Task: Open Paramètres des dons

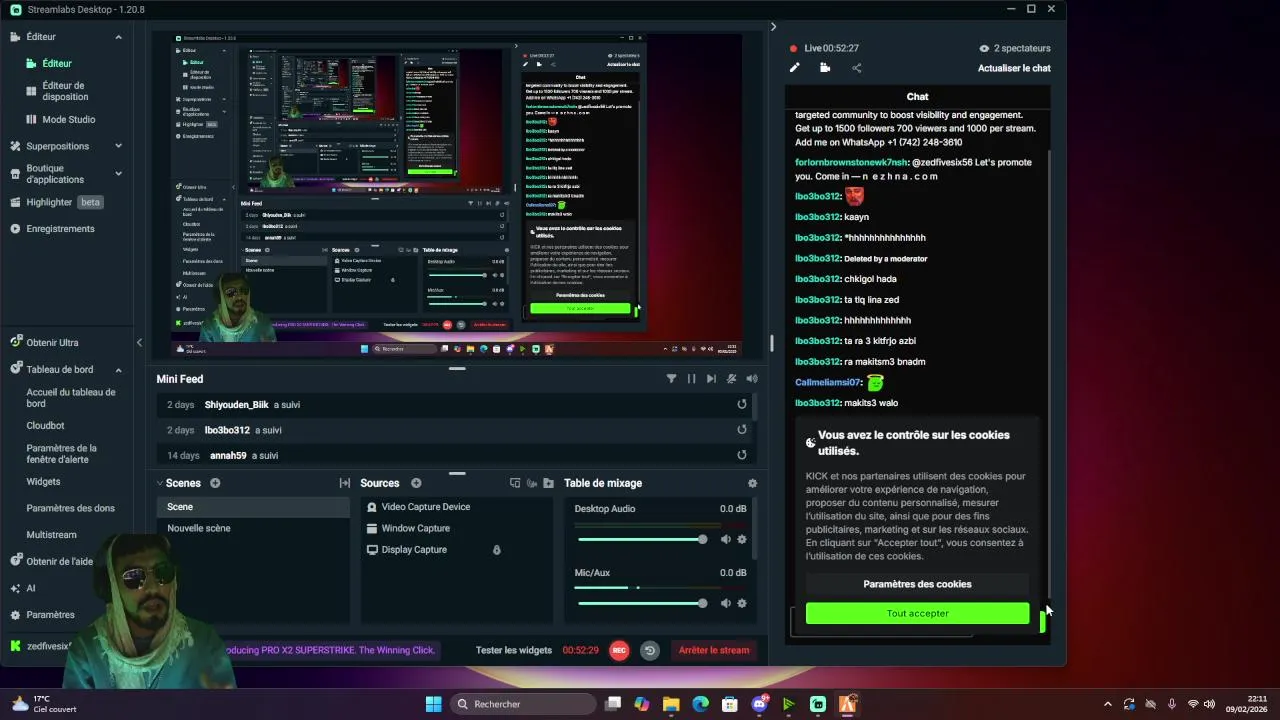Action: [x=70, y=508]
